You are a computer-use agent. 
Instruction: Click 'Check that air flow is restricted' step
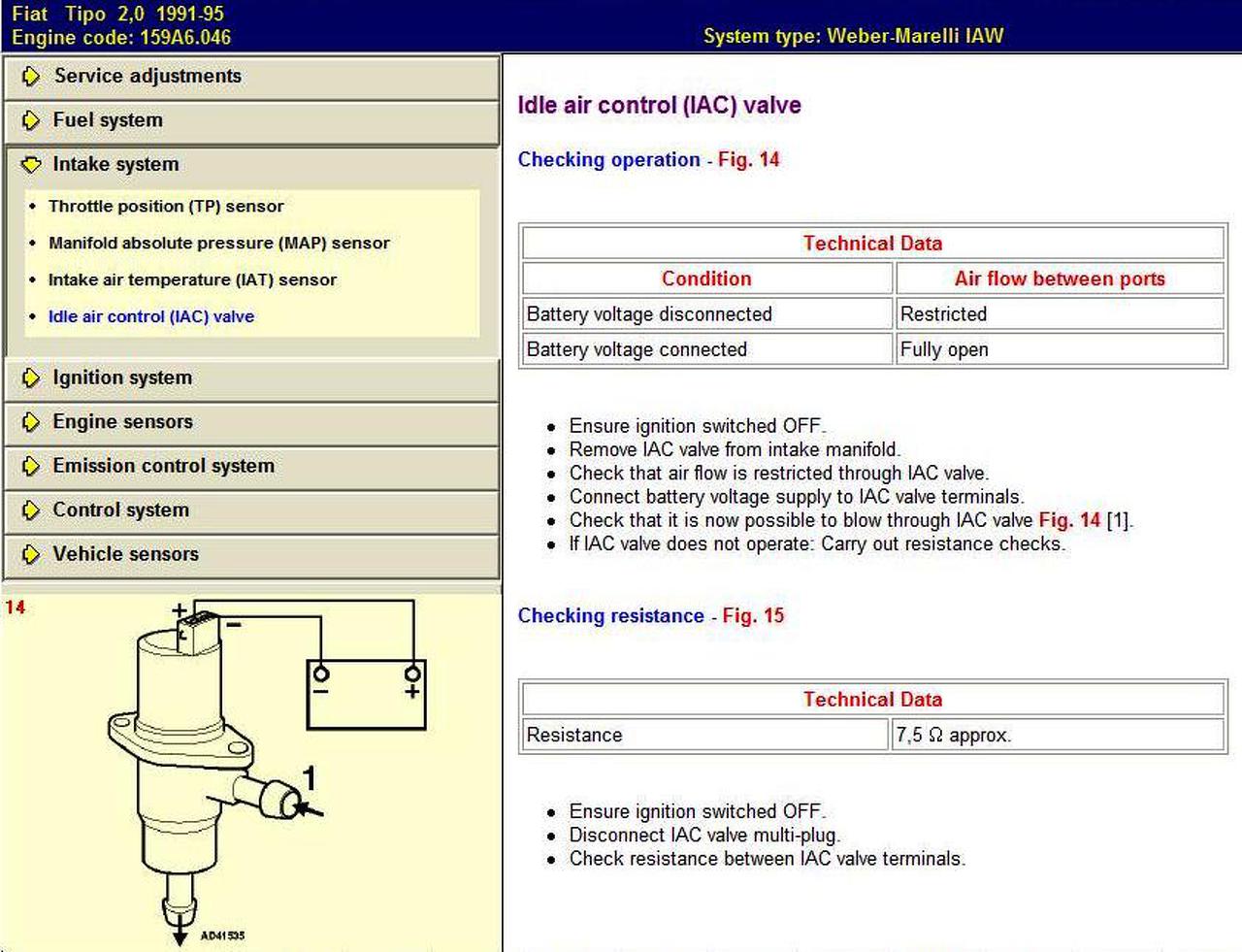[x=779, y=474]
